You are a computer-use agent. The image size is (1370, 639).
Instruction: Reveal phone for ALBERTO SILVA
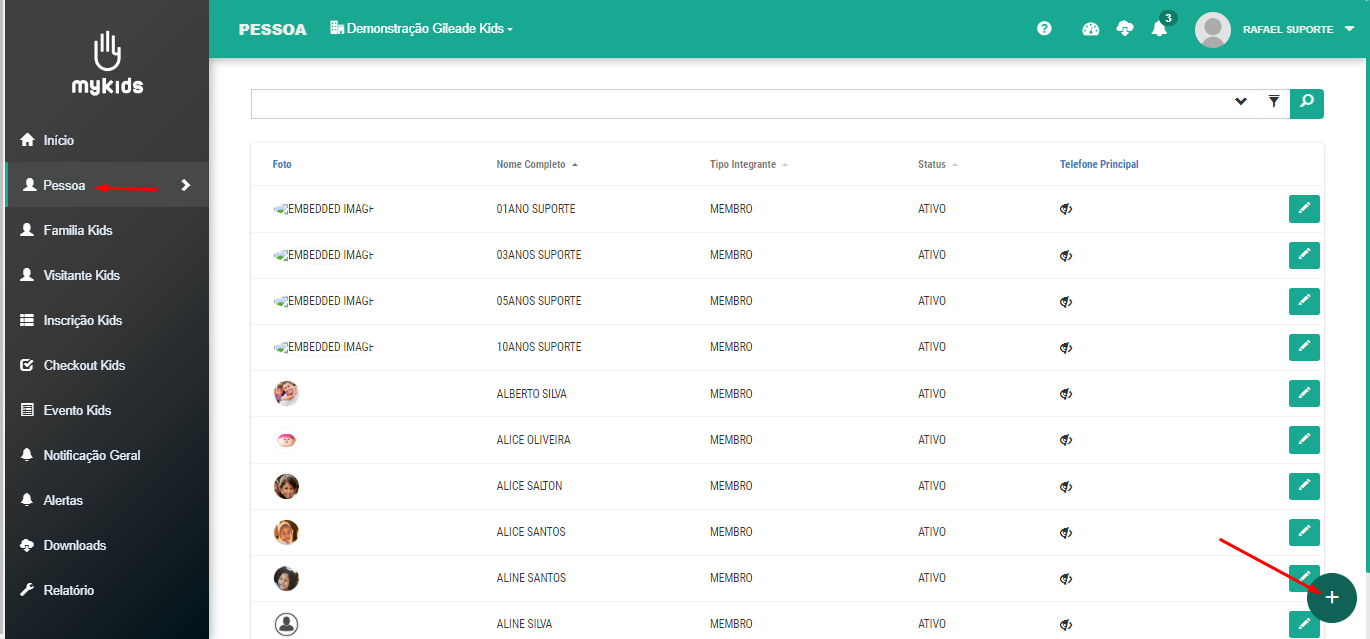pos(1066,394)
